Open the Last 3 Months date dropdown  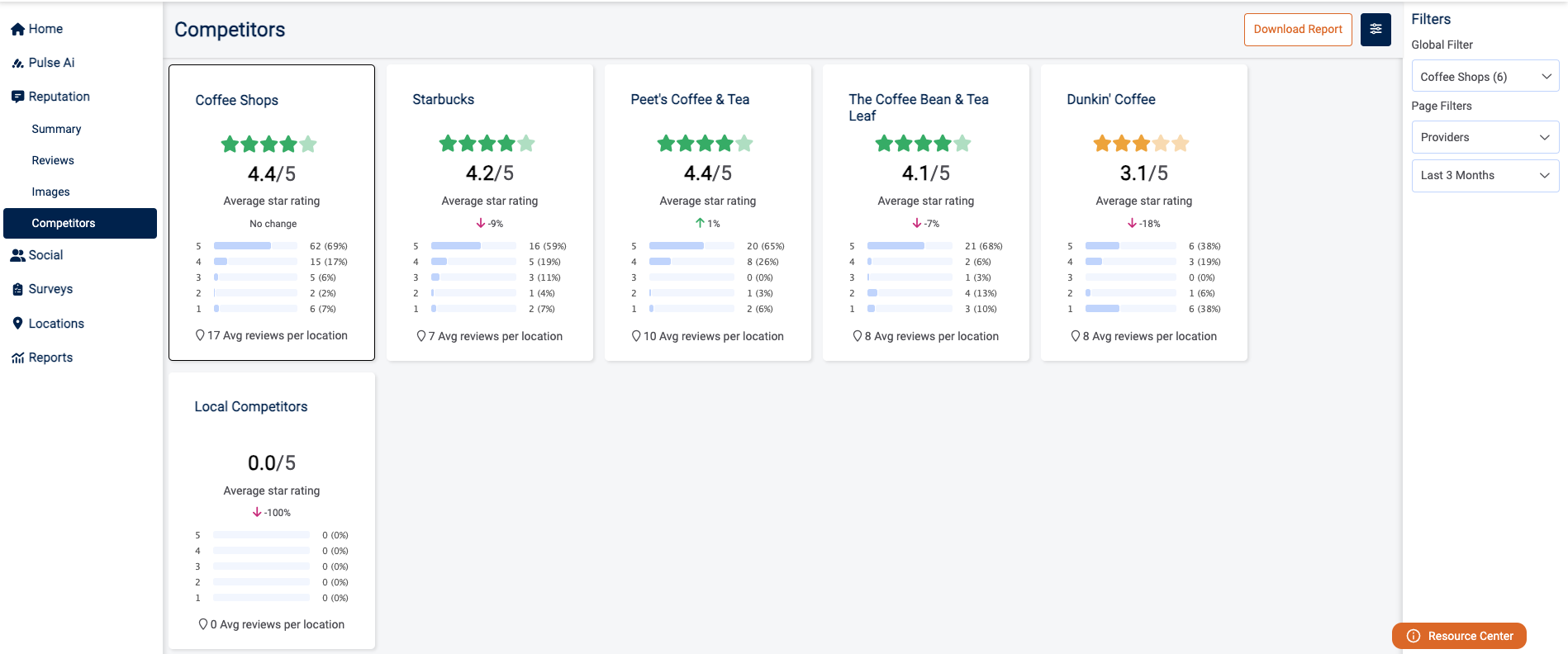point(1485,175)
